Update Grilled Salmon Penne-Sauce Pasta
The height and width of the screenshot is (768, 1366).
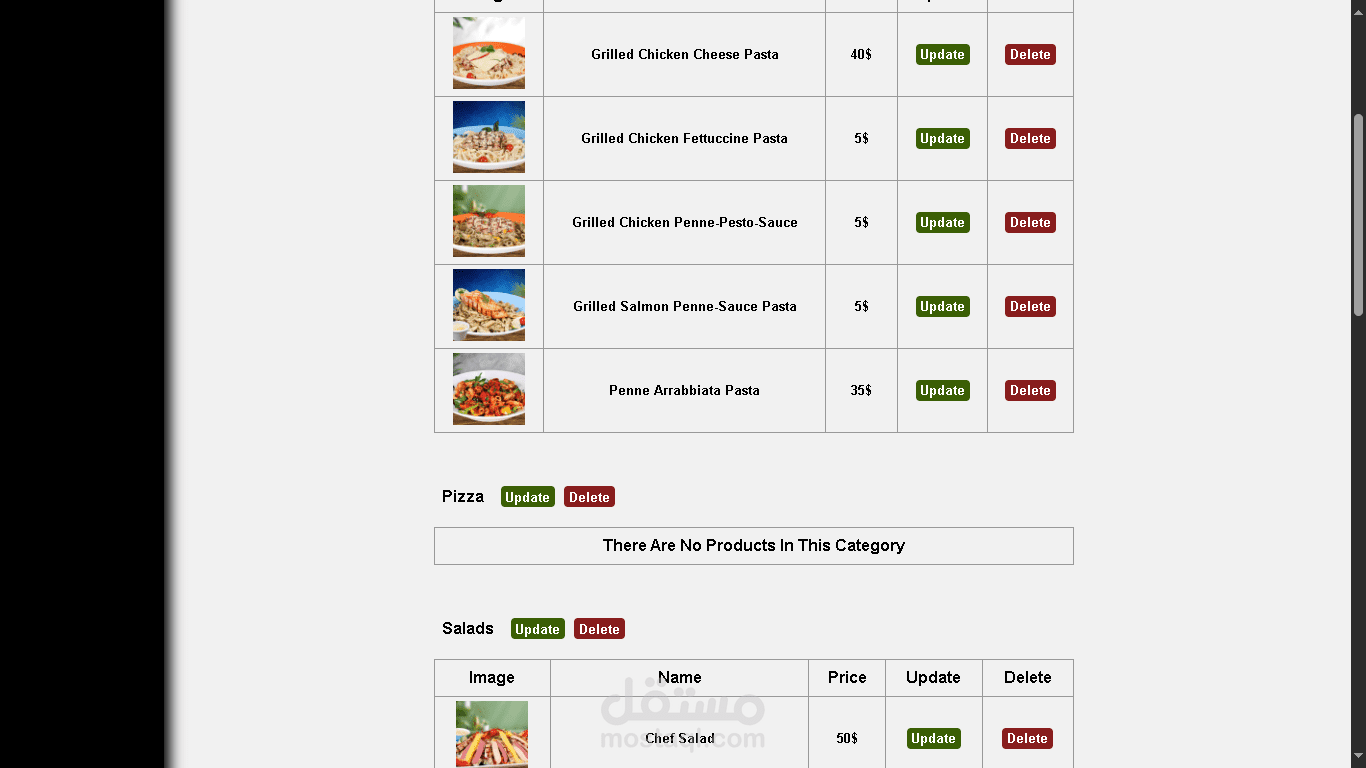942,307
